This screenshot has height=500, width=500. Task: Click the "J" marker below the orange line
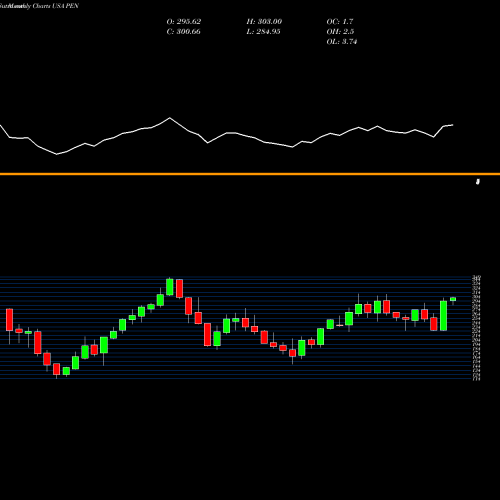(x=478, y=182)
